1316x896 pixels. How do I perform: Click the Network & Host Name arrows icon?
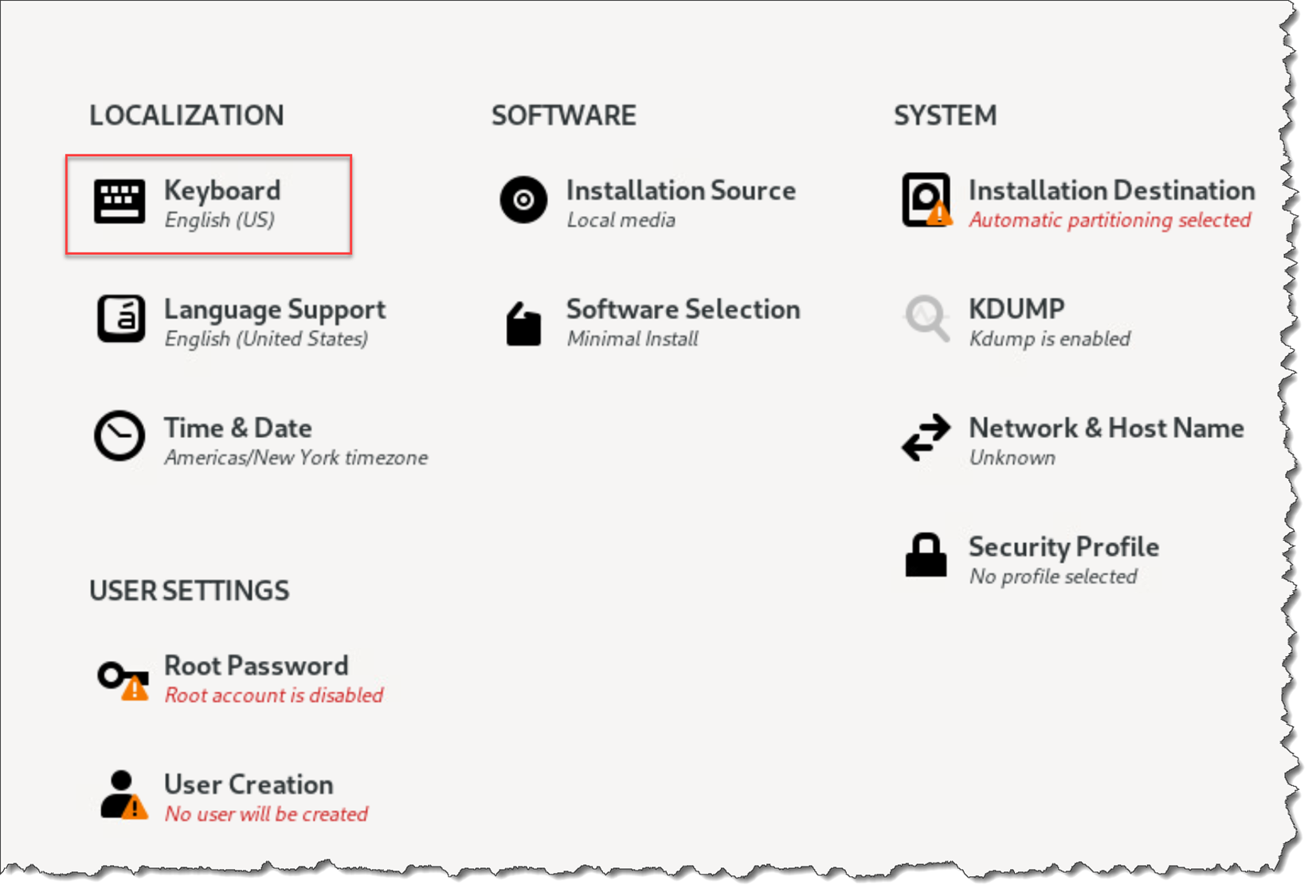pos(926,437)
